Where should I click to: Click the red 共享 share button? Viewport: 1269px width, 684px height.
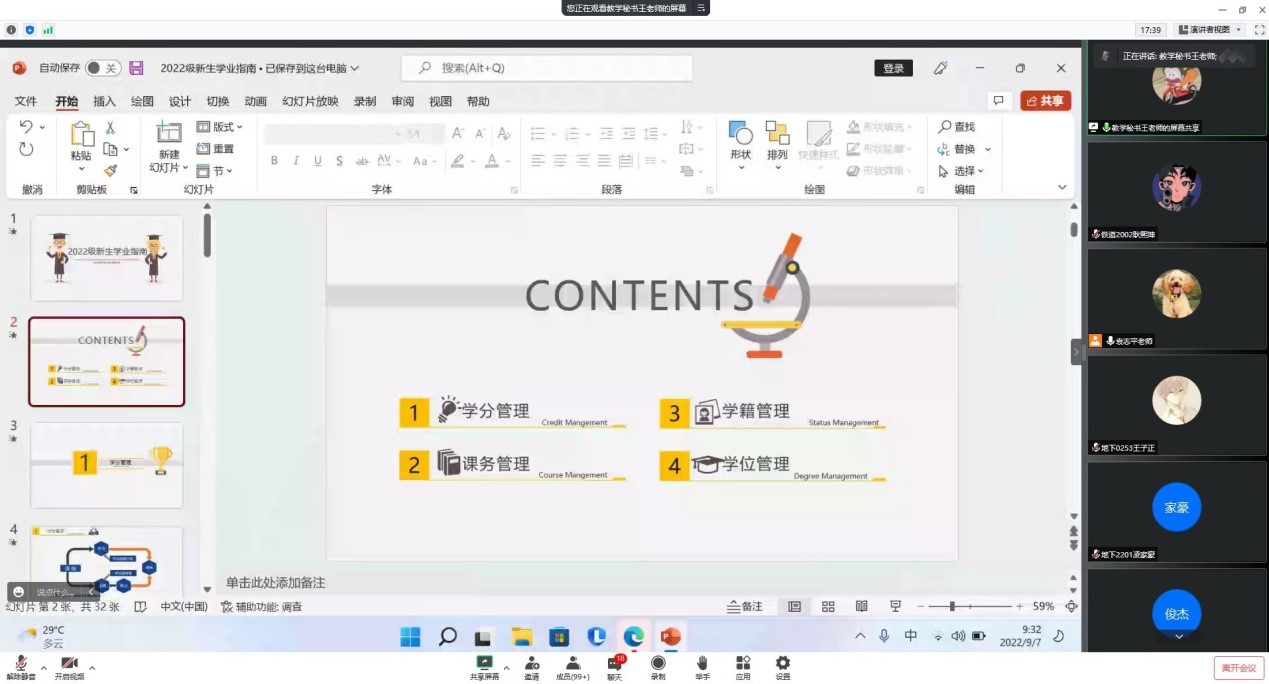[1045, 101]
